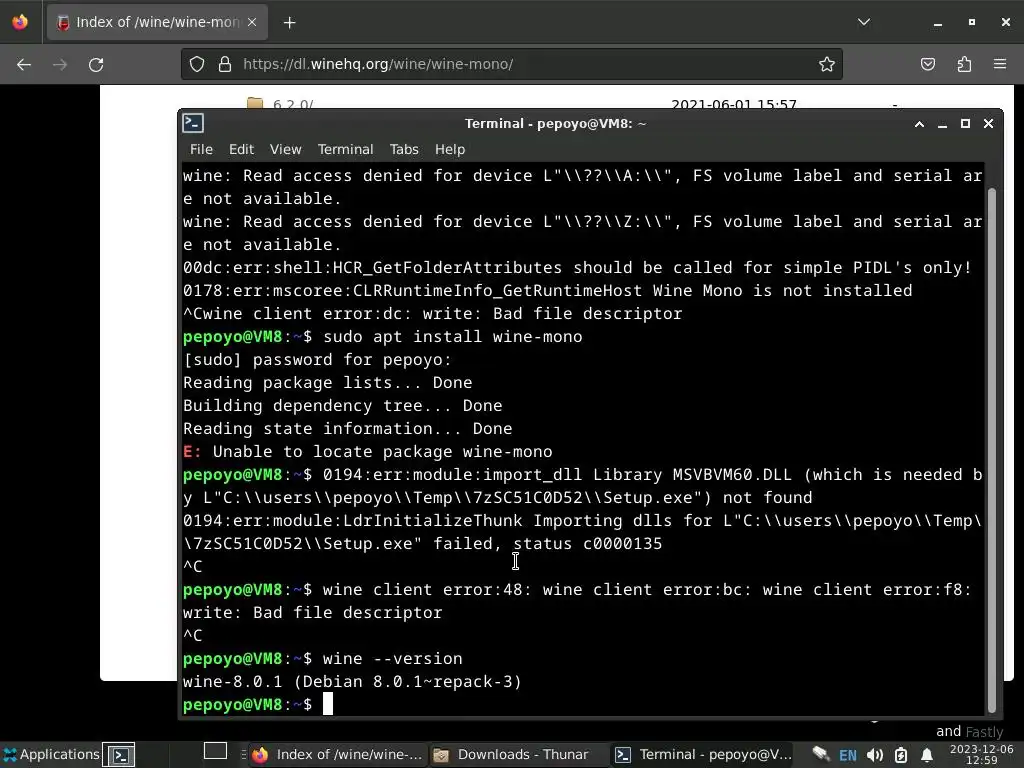Open the Firefox hamburger menu
Image resolution: width=1024 pixels, height=768 pixels.
[x=1000, y=64]
